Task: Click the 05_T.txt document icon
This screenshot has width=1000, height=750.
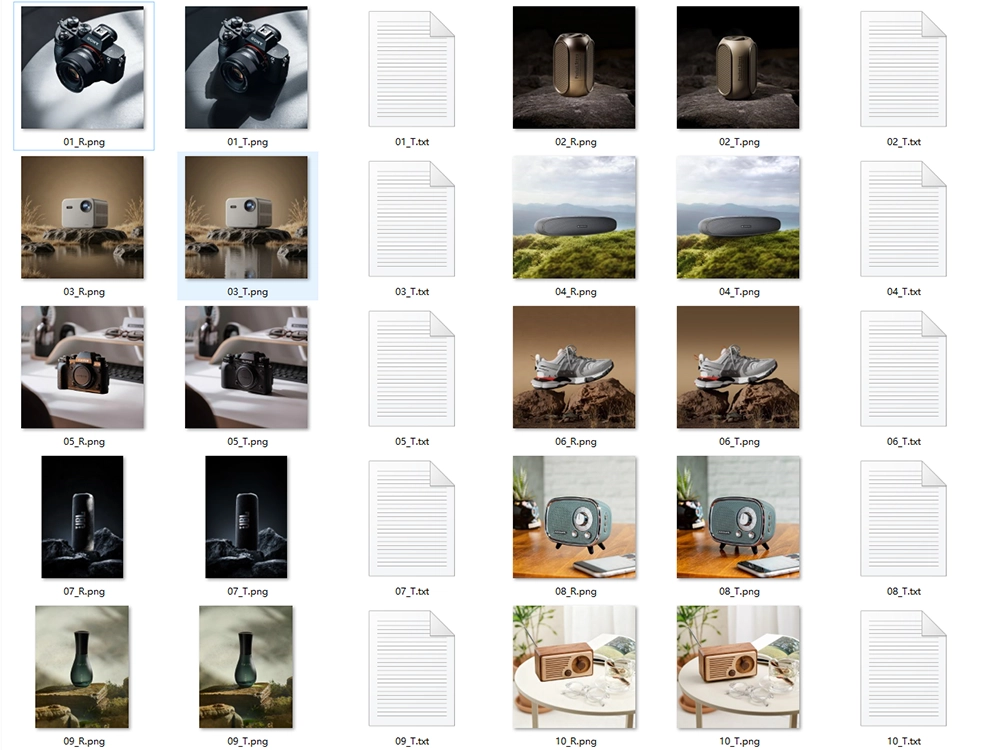Action: click(411, 368)
